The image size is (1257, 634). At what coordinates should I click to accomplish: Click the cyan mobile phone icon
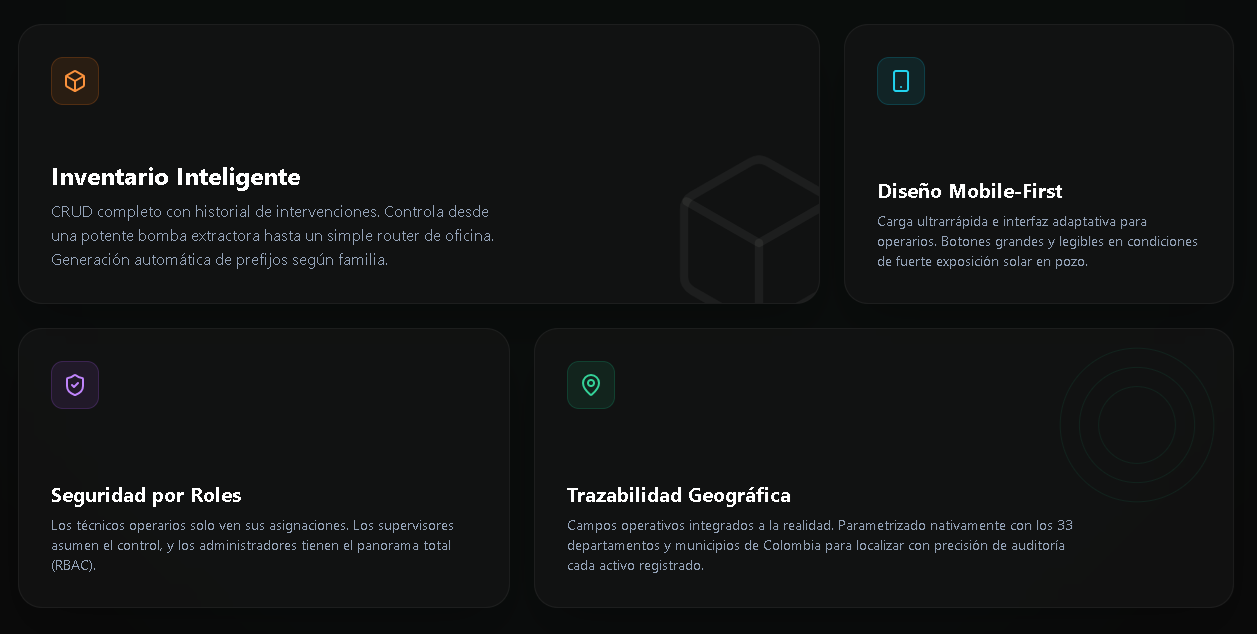(901, 81)
